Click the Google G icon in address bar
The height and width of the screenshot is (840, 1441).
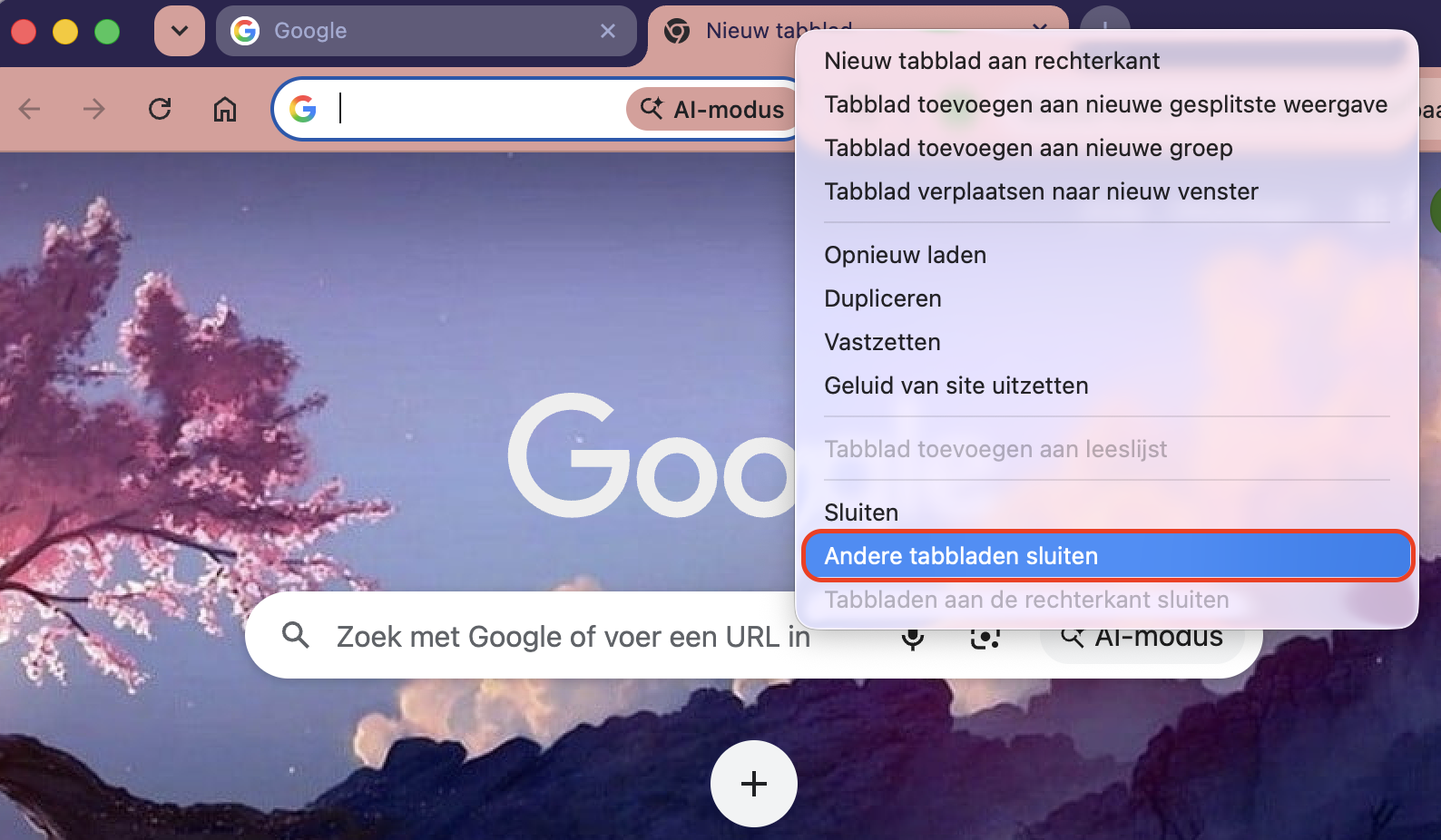point(303,109)
